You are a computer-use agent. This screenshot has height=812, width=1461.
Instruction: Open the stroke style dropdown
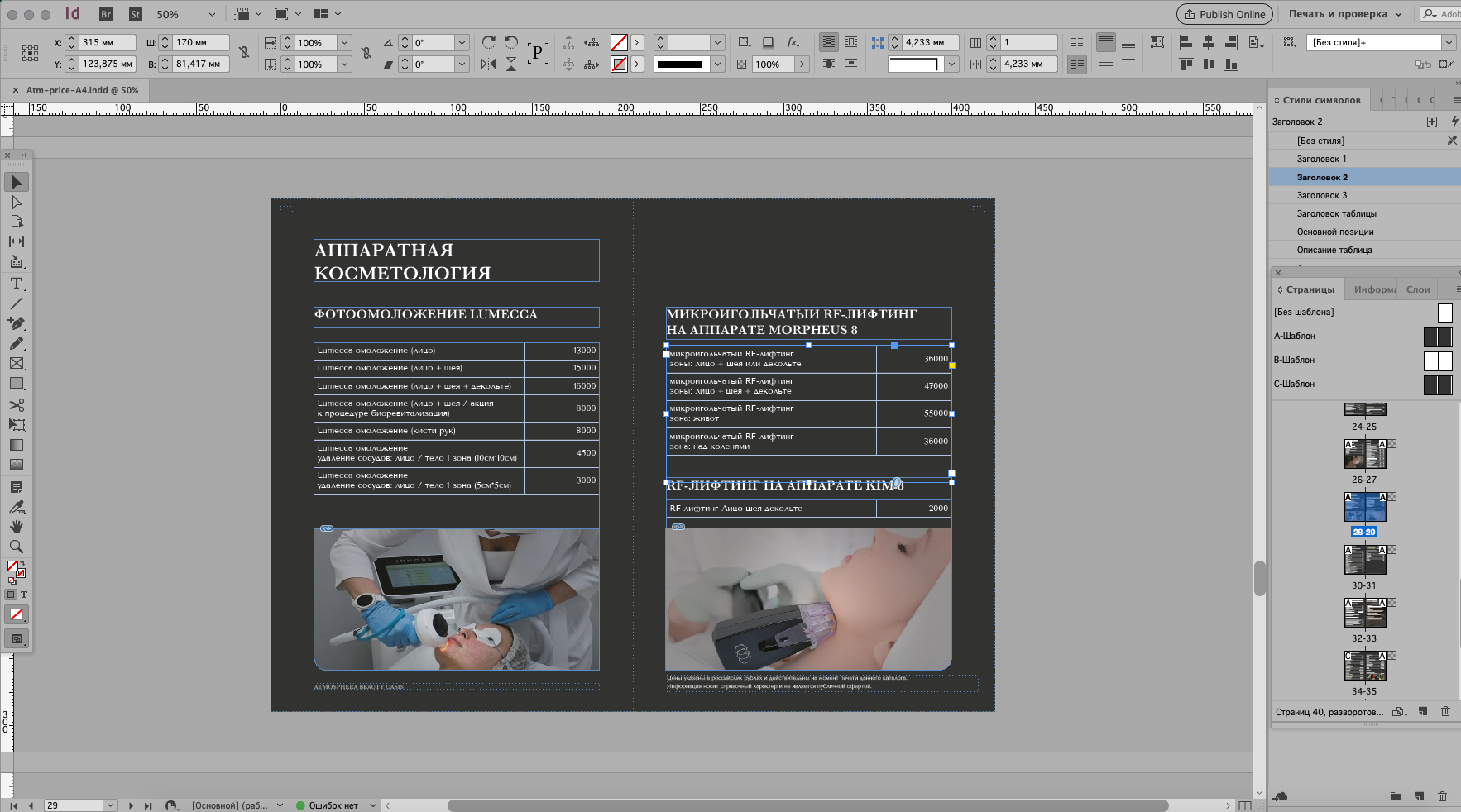click(717, 64)
